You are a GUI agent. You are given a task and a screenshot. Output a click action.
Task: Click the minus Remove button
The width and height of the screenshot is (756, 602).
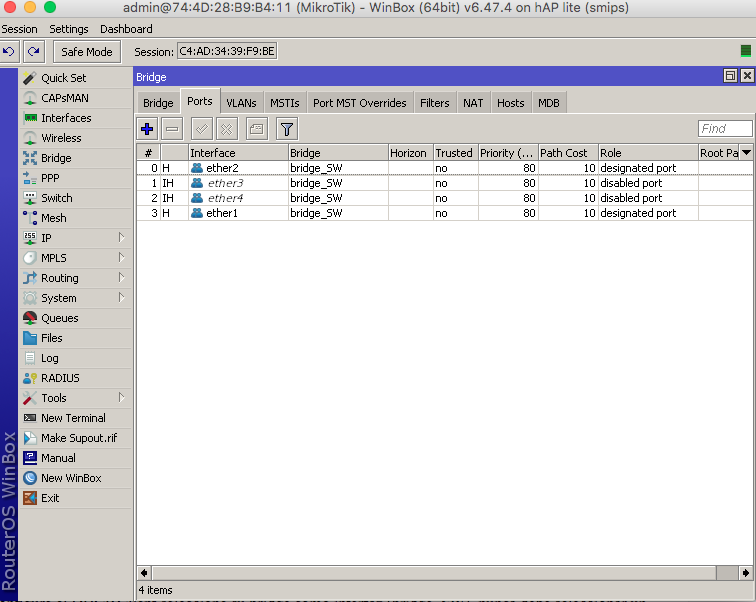pyautogui.click(x=172, y=129)
